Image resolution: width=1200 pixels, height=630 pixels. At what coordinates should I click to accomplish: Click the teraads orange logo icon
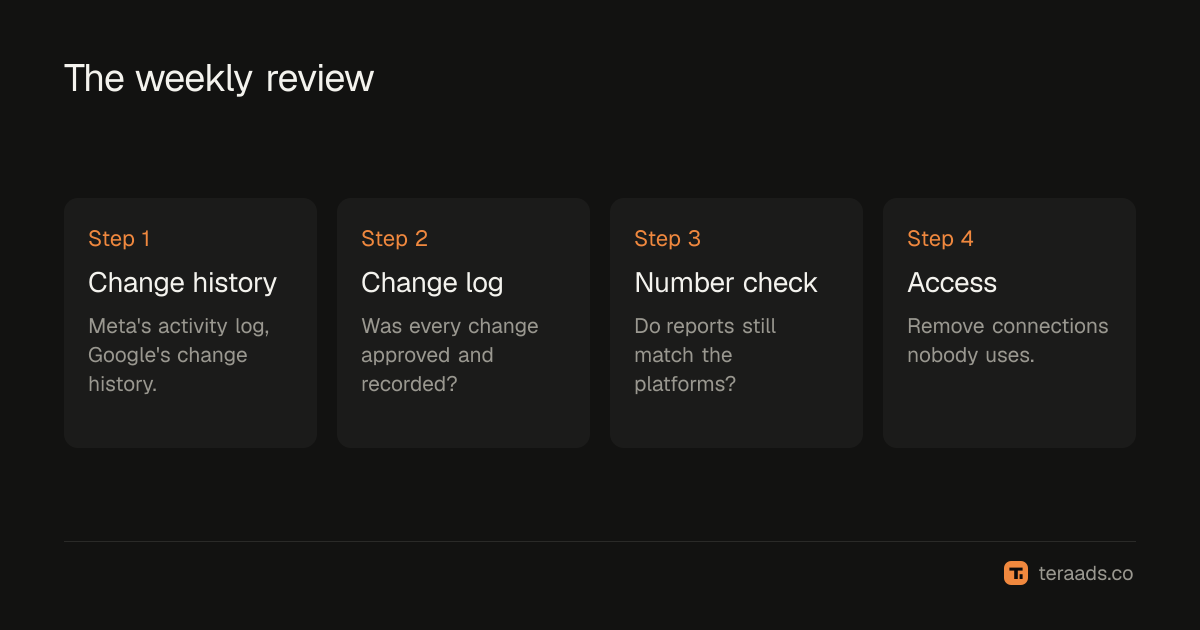1016,573
